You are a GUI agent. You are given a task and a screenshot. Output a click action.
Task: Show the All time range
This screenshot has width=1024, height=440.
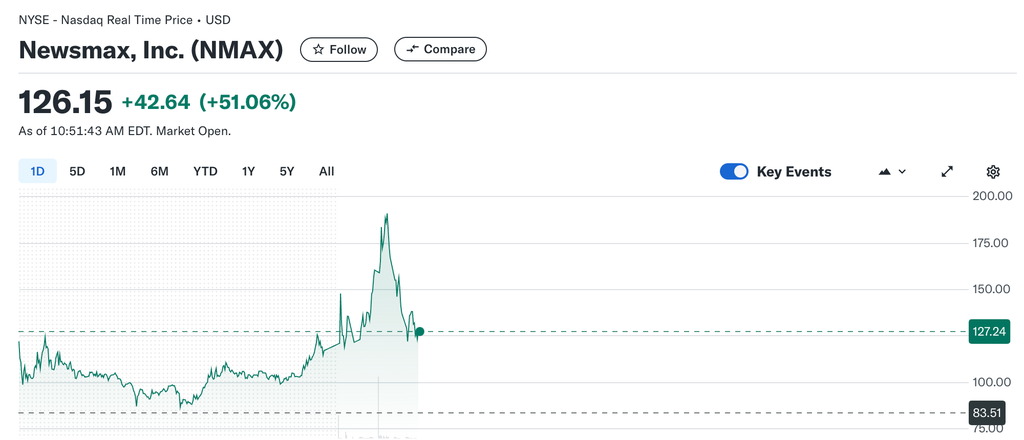[327, 172]
